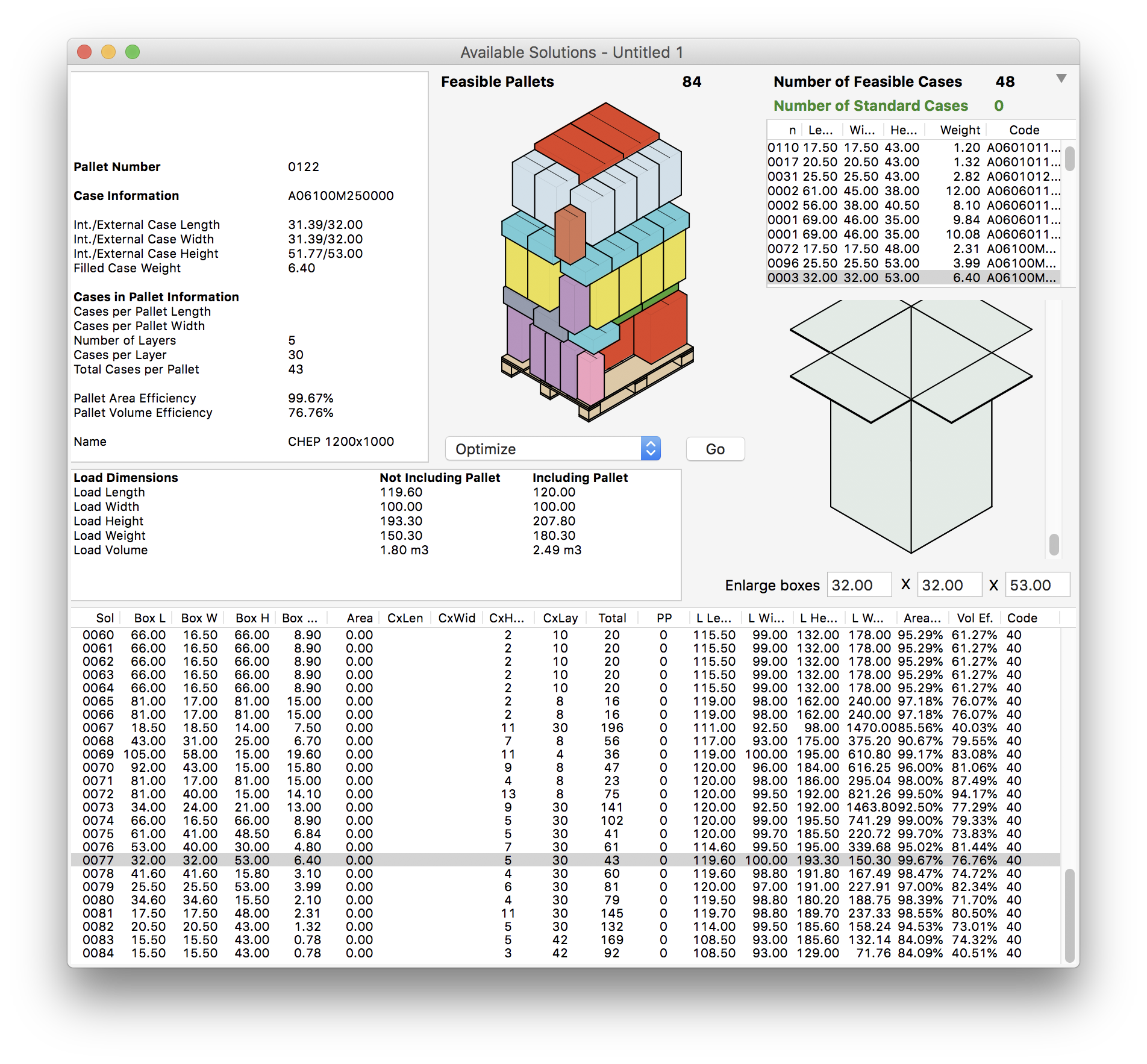
Task: Open the Optimize dropdown menu
Action: point(552,449)
